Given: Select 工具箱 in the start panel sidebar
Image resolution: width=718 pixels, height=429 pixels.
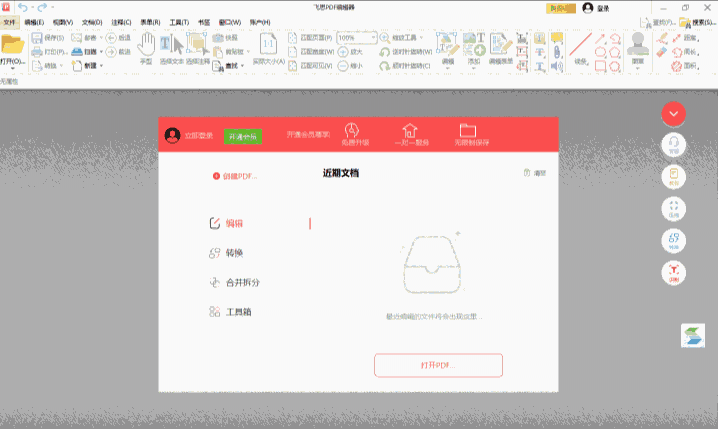Looking at the screenshot, I should pos(230,312).
